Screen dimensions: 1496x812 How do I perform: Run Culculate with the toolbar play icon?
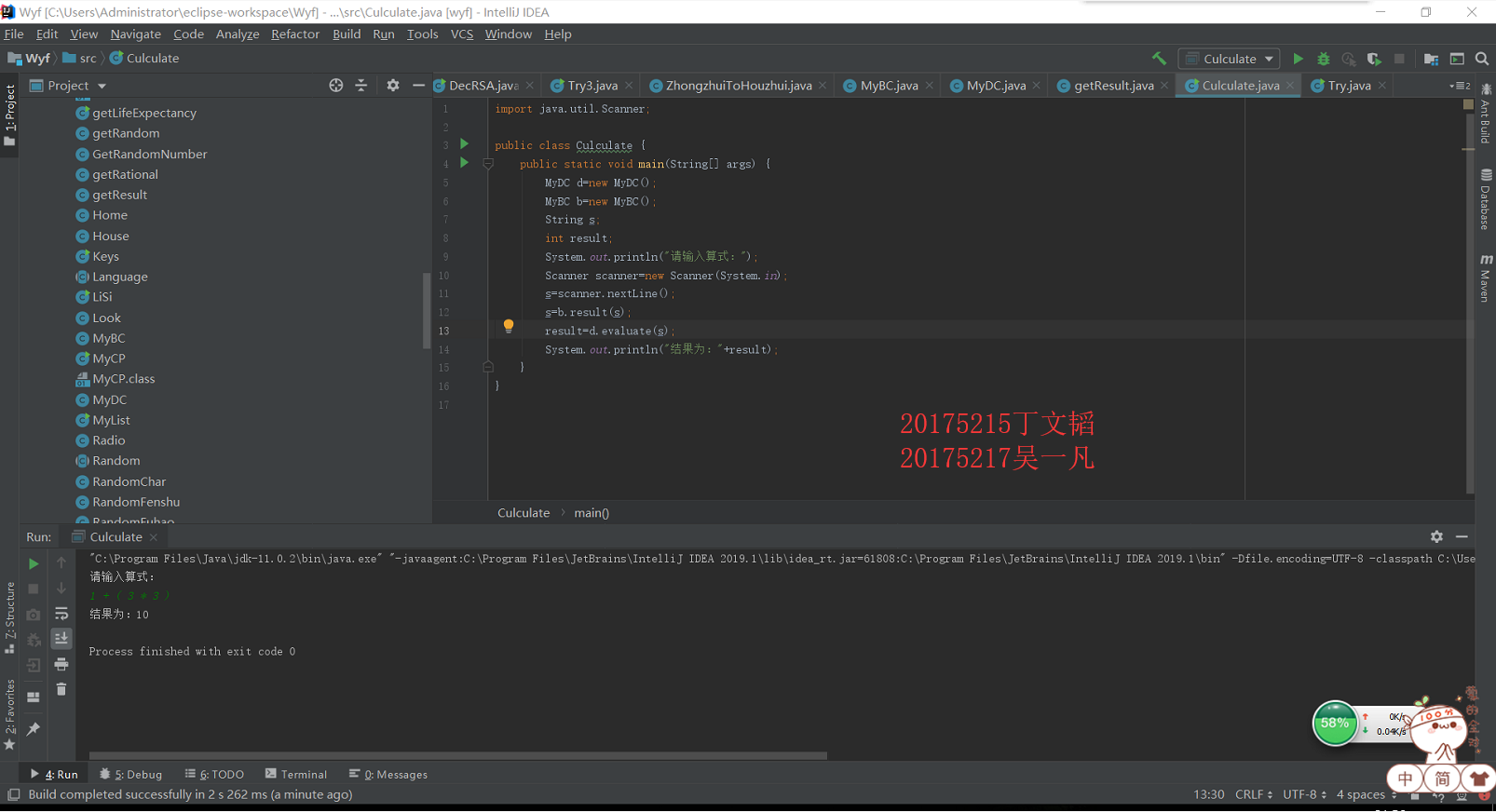[1298, 59]
